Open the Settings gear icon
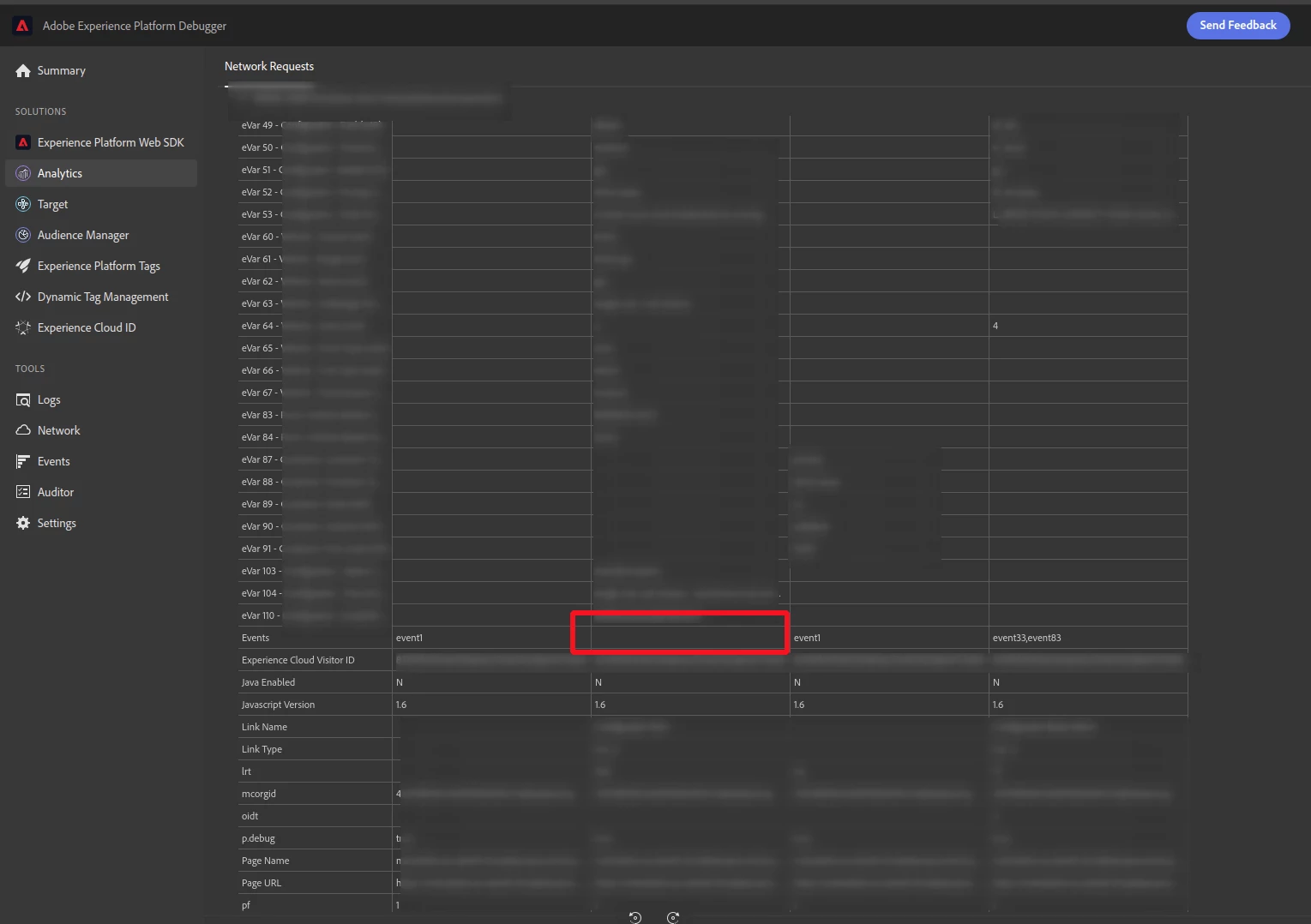 [23, 523]
